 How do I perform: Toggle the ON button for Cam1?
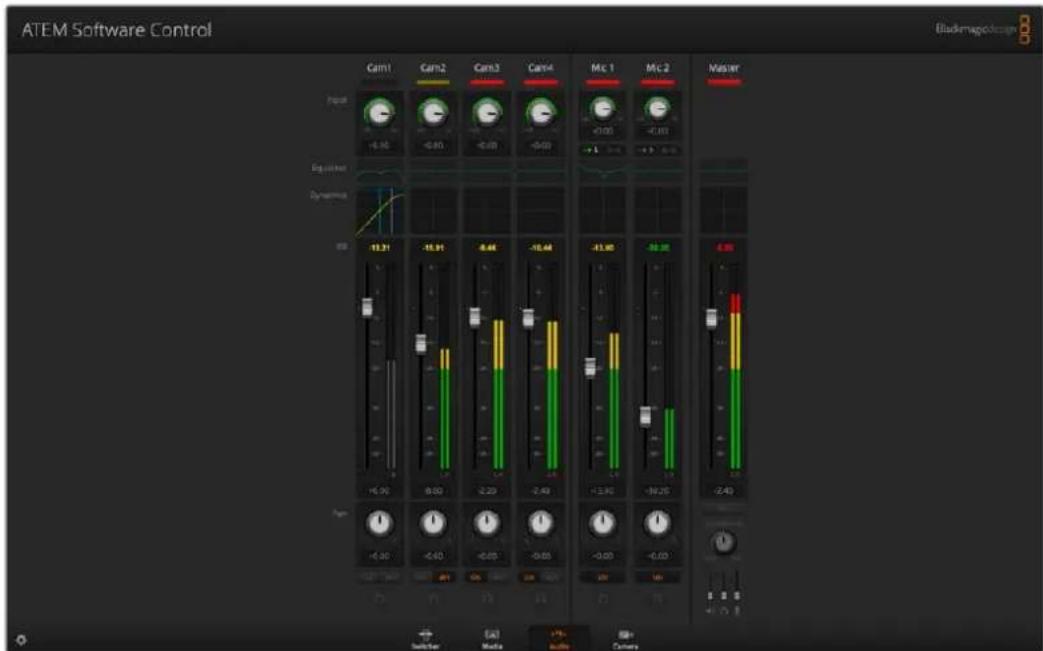coord(368,577)
